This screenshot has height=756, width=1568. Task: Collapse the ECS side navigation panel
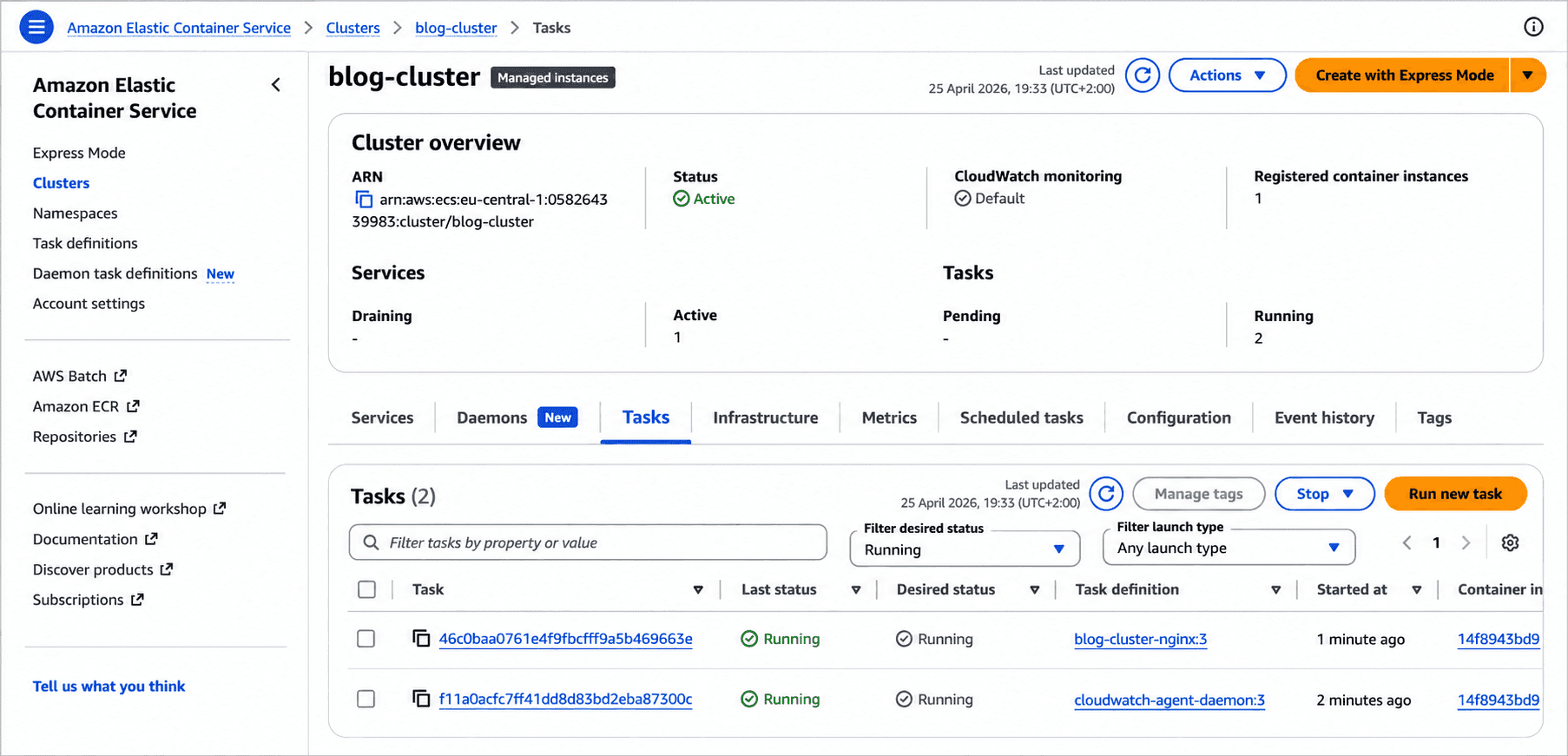pyautogui.click(x=276, y=85)
